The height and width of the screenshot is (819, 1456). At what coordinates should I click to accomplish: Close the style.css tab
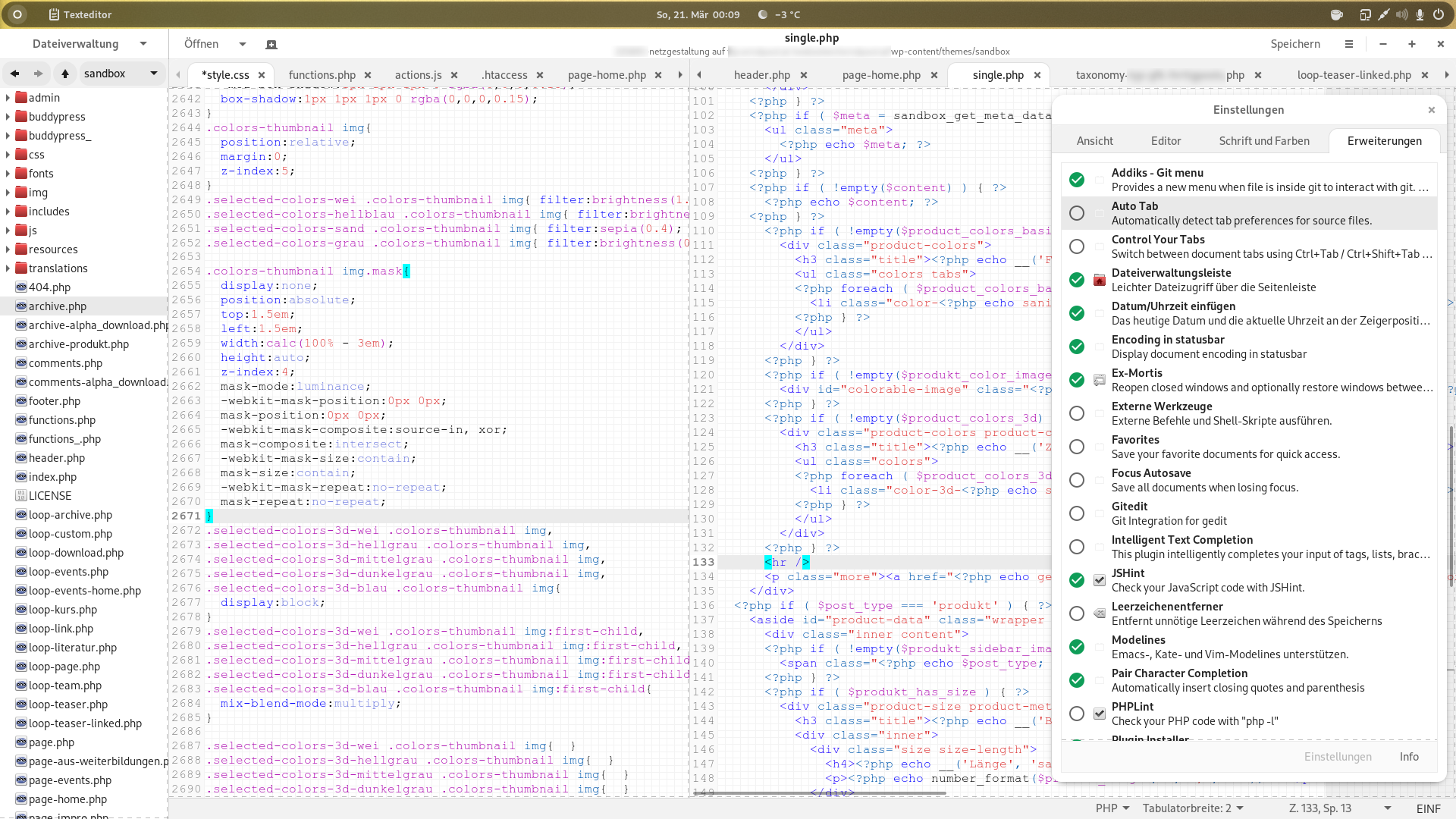coord(262,75)
